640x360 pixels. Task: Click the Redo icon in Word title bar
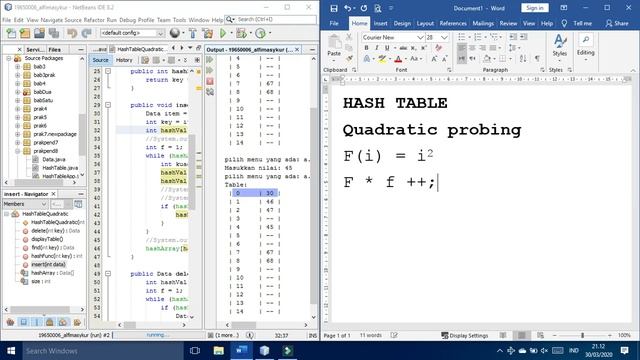[x=364, y=8]
